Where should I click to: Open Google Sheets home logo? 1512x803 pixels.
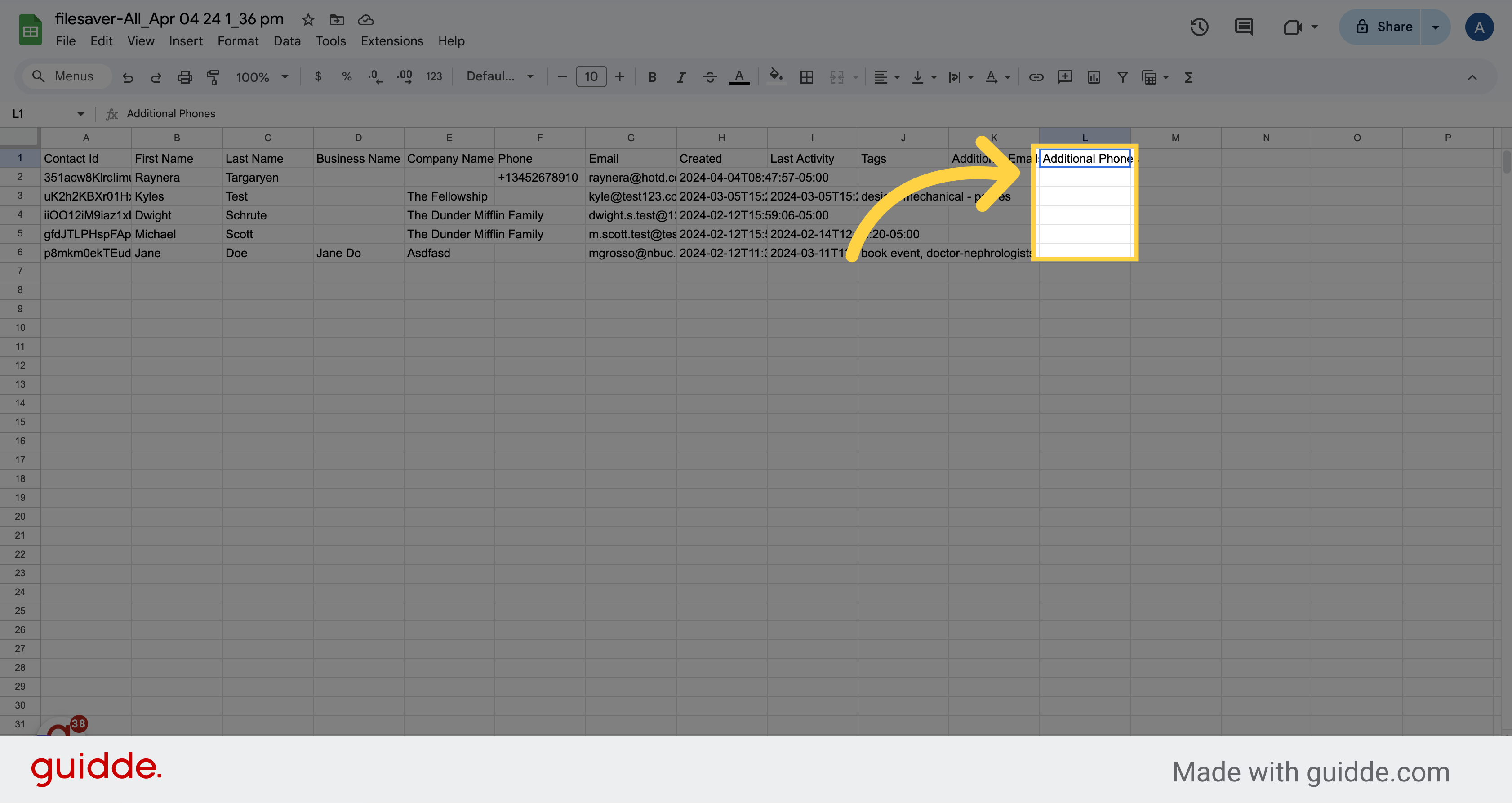point(30,29)
